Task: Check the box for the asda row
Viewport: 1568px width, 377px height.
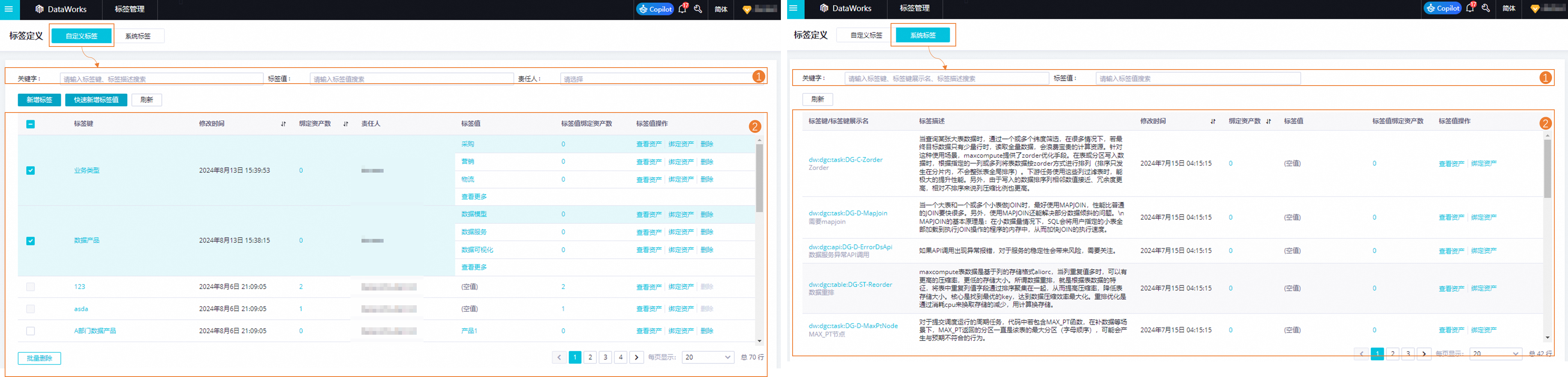Action: pos(30,309)
